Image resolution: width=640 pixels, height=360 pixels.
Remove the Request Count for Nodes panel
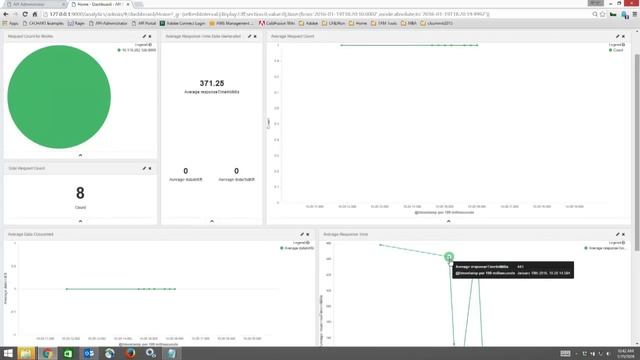click(x=150, y=36)
